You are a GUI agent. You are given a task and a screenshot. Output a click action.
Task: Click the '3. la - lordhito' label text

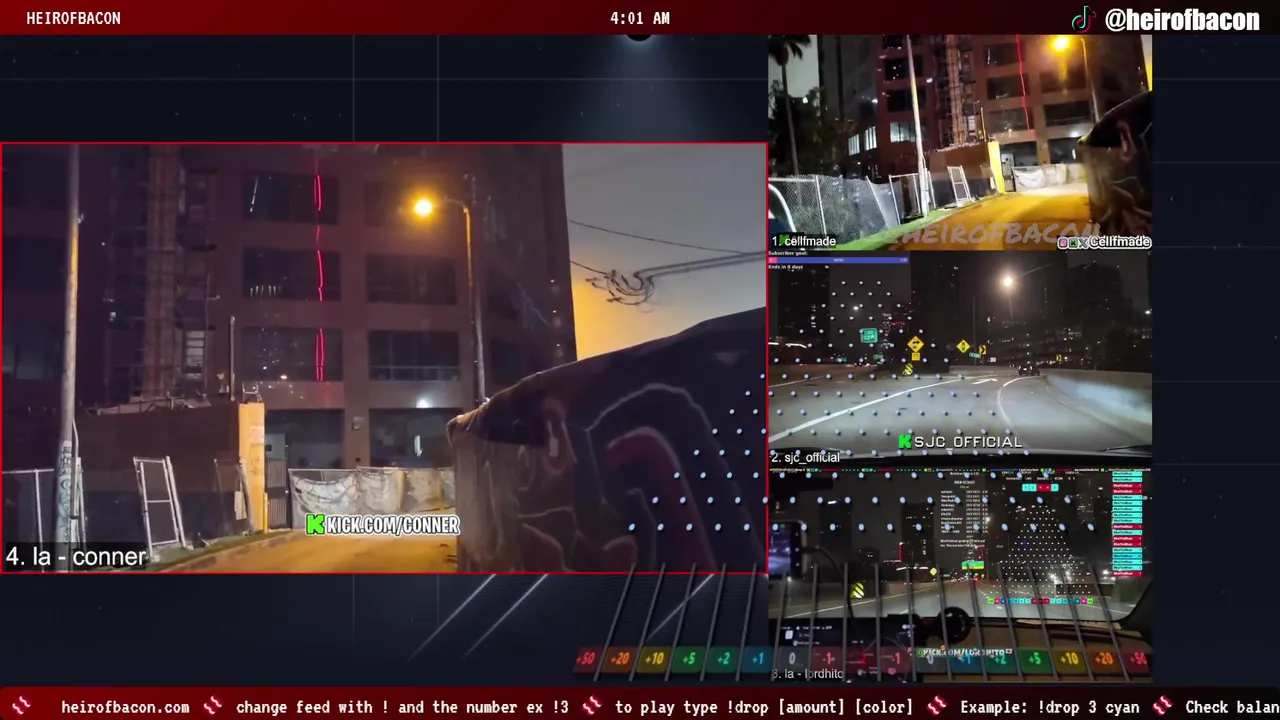pyautogui.click(x=807, y=674)
